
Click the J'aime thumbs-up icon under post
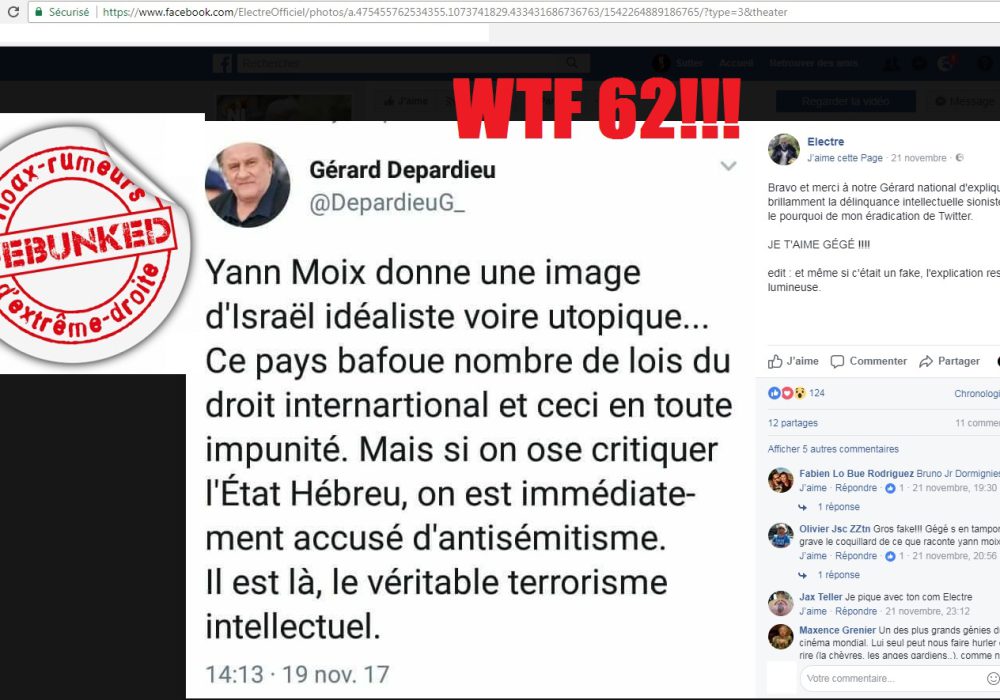pyautogui.click(x=775, y=361)
